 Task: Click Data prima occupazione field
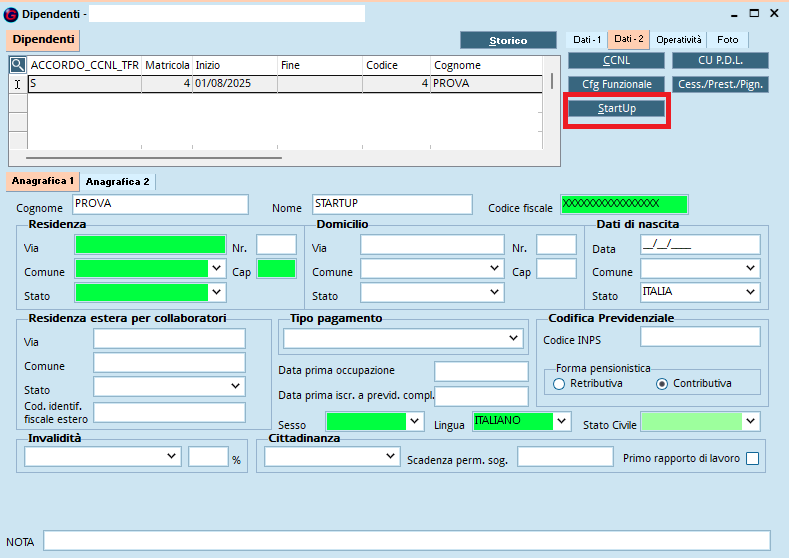pyautogui.click(x=481, y=371)
